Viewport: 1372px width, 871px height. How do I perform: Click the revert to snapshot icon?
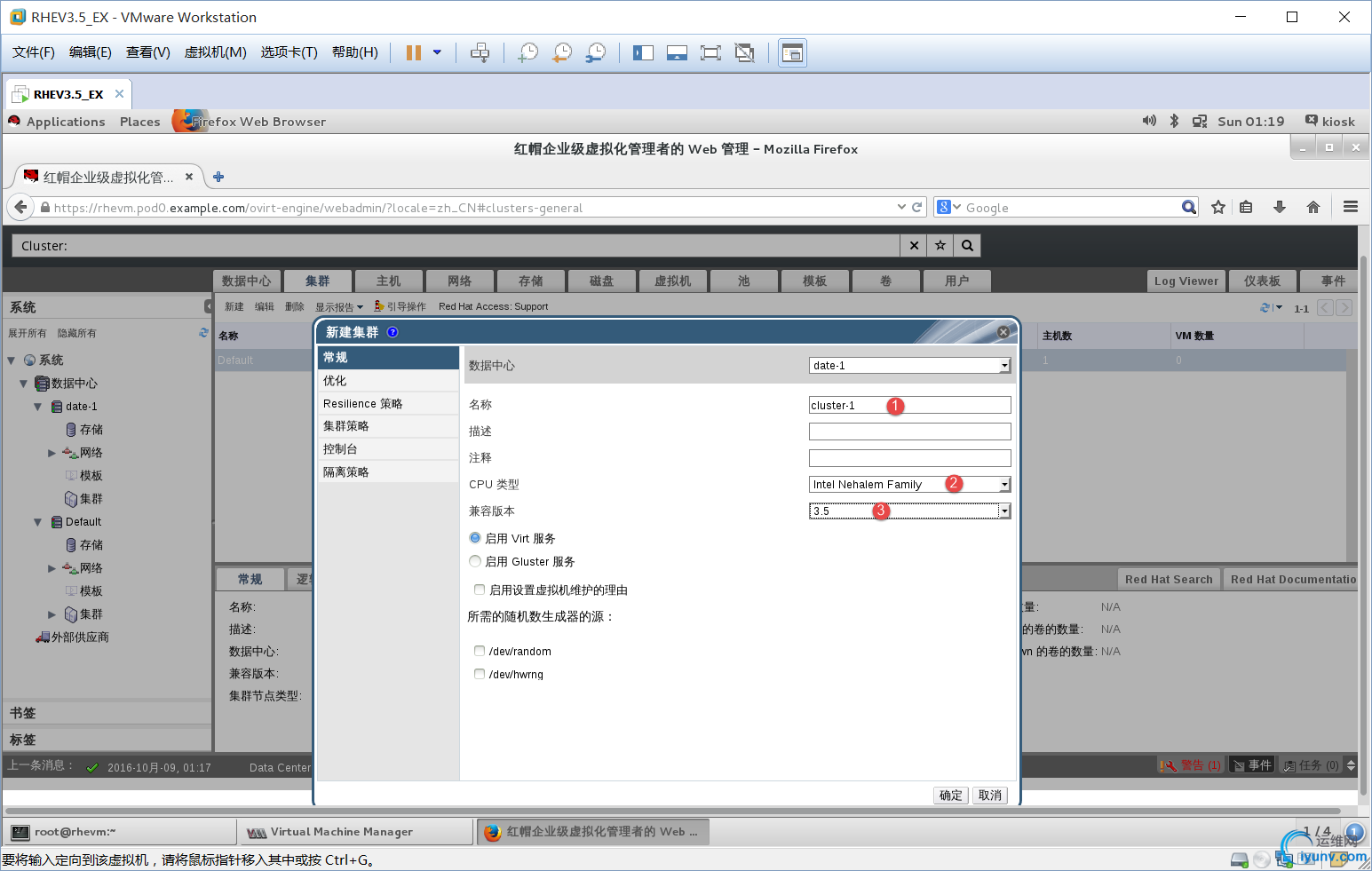click(562, 52)
